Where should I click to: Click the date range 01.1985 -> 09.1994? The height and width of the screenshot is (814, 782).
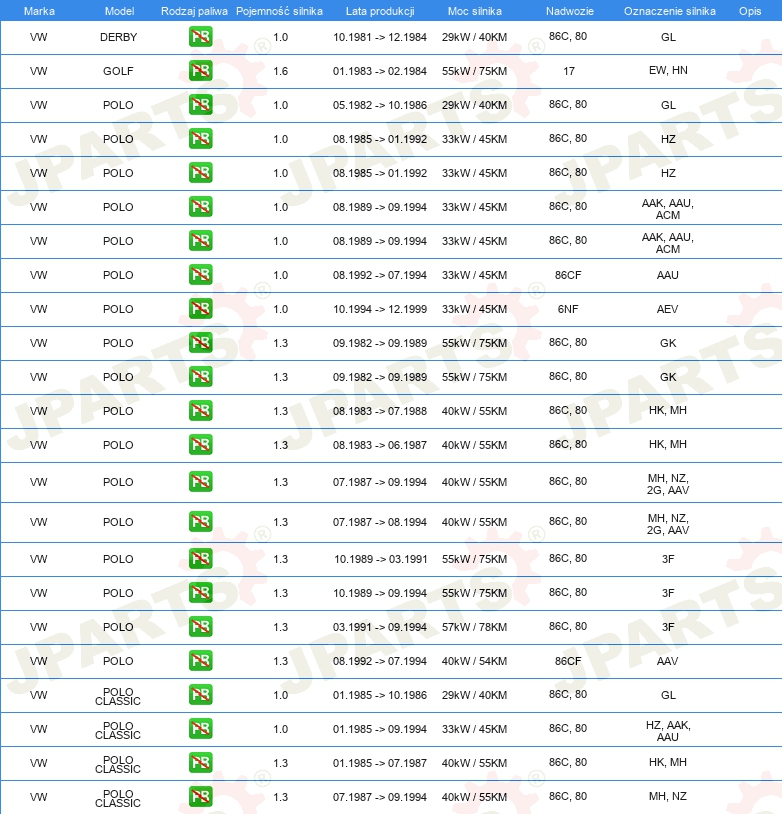(380, 729)
